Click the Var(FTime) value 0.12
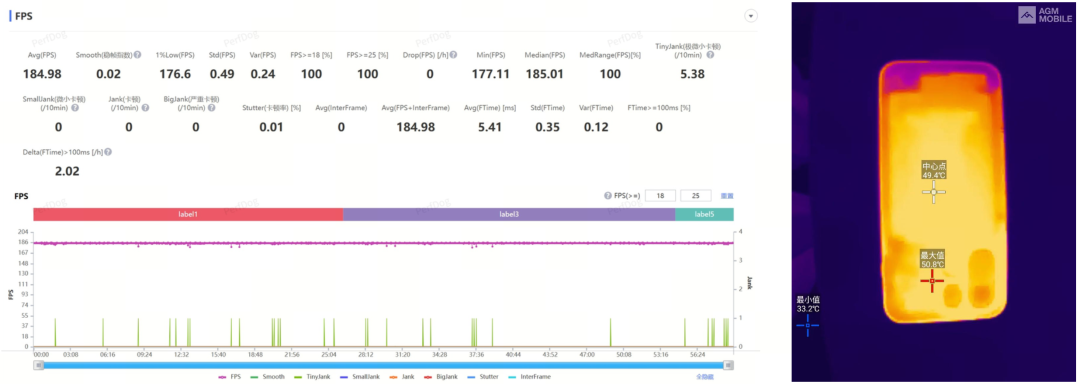Screen dimensions: 1080x384 [596, 127]
